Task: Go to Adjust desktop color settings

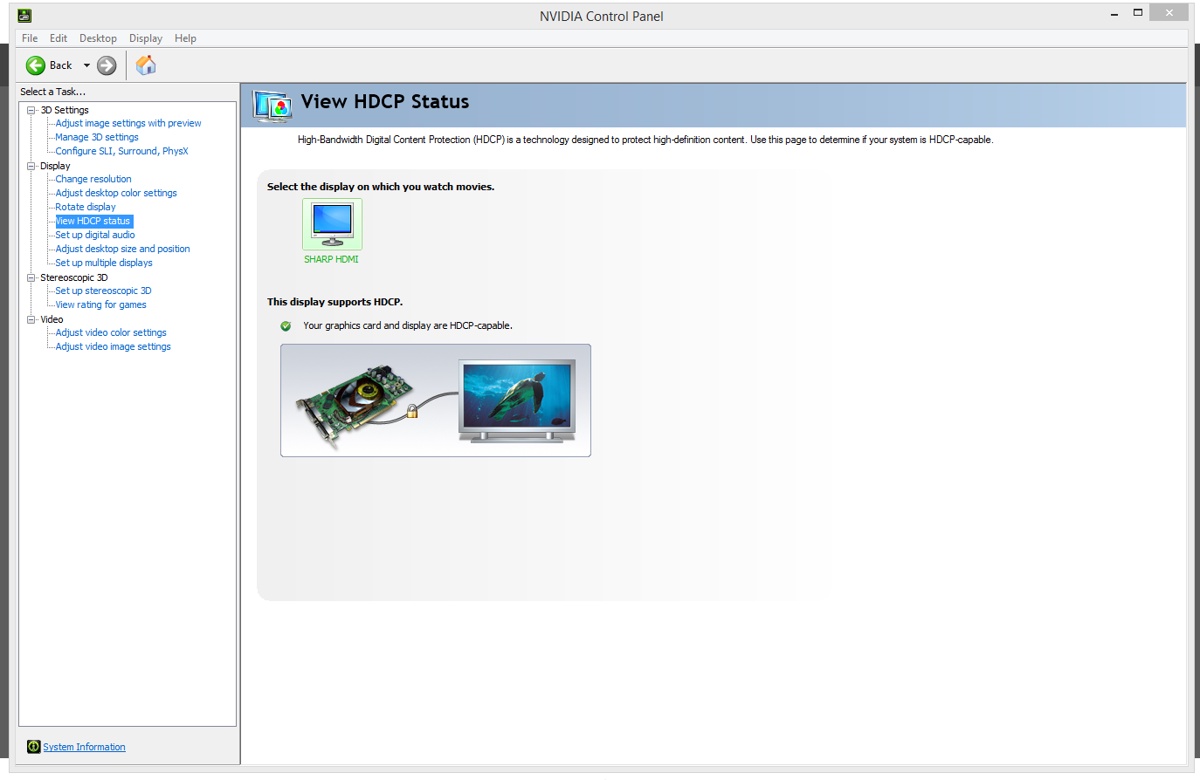Action: click(x=116, y=193)
